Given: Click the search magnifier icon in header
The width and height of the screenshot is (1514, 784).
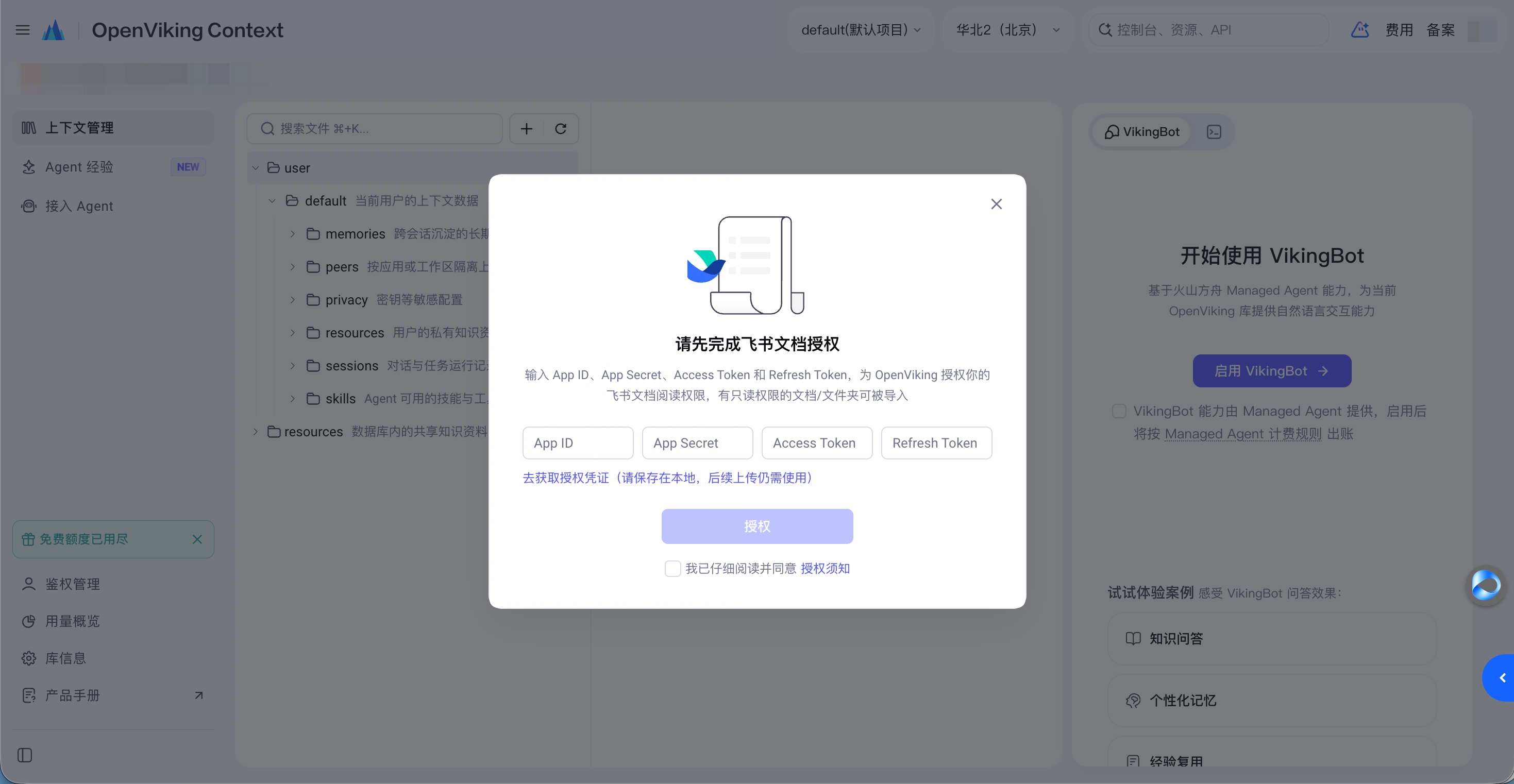Looking at the screenshot, I should point(1105,30).
